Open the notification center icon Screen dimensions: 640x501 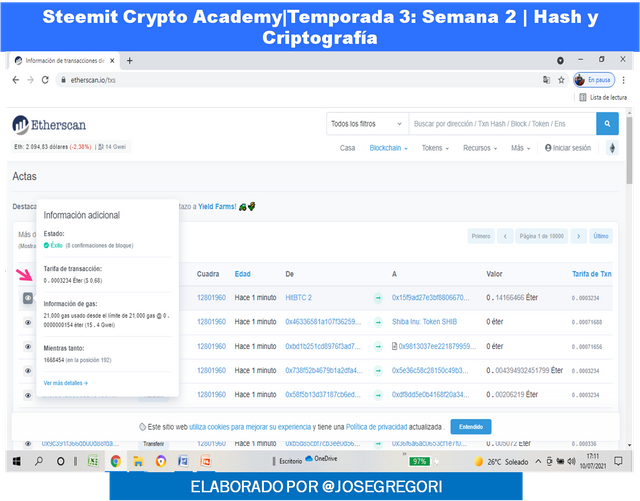point(618,461)
